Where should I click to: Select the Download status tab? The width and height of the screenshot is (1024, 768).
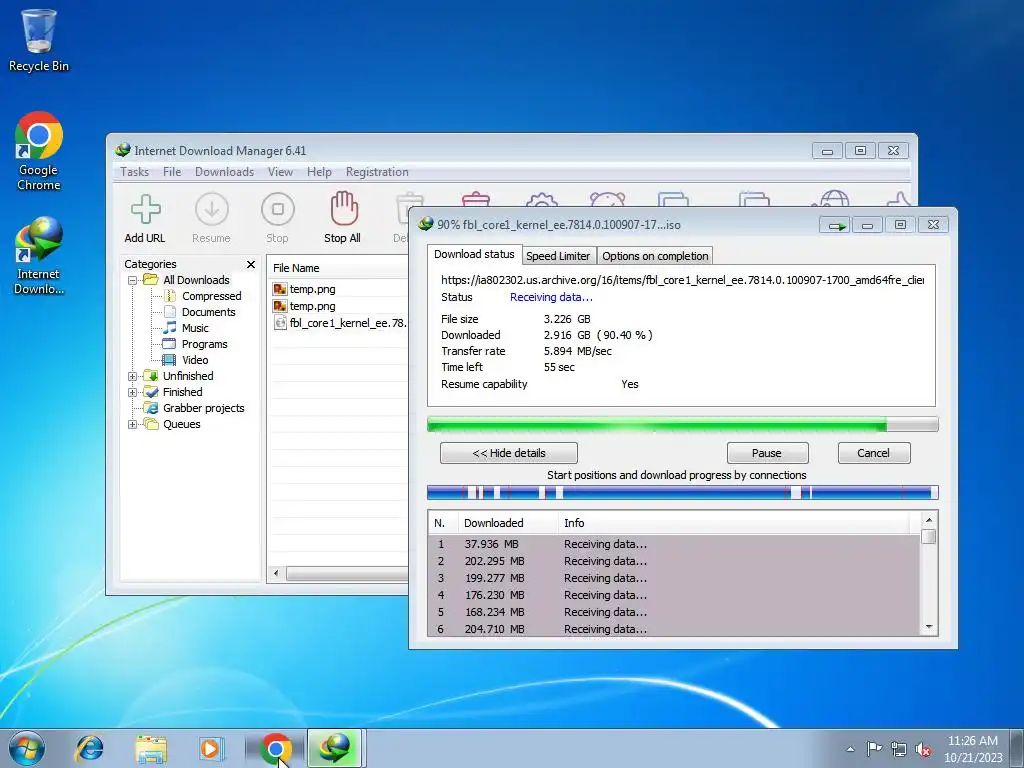474,255
